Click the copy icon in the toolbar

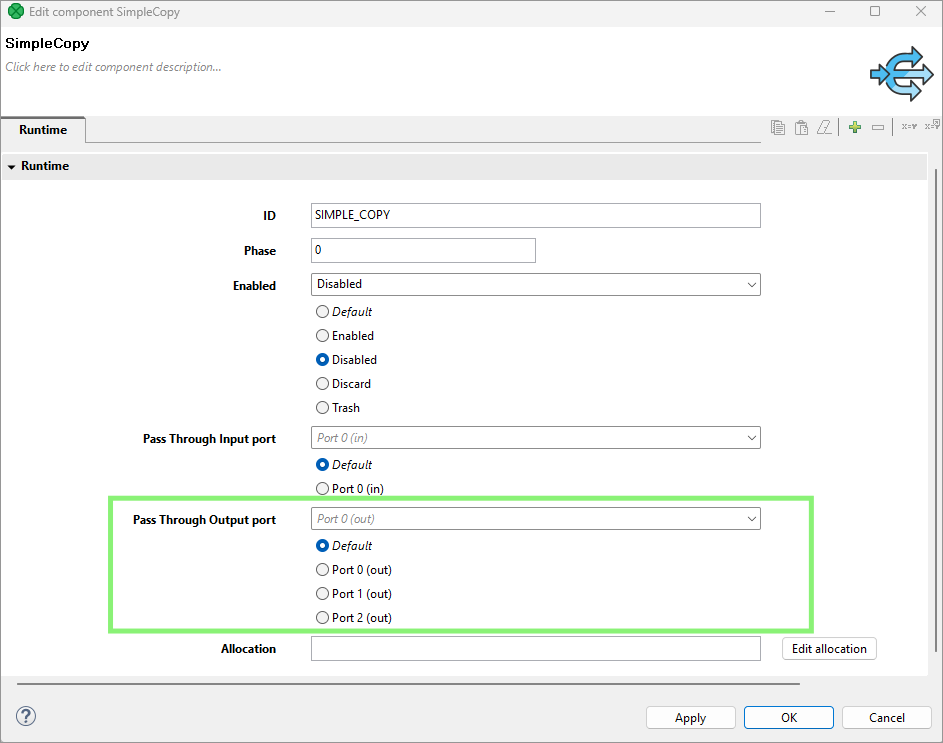click(777, 127)
